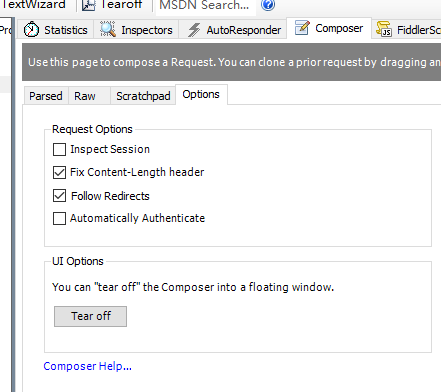Click the Inspectors magnifier icon
The image size is (441, 392).
coord(108,29)
